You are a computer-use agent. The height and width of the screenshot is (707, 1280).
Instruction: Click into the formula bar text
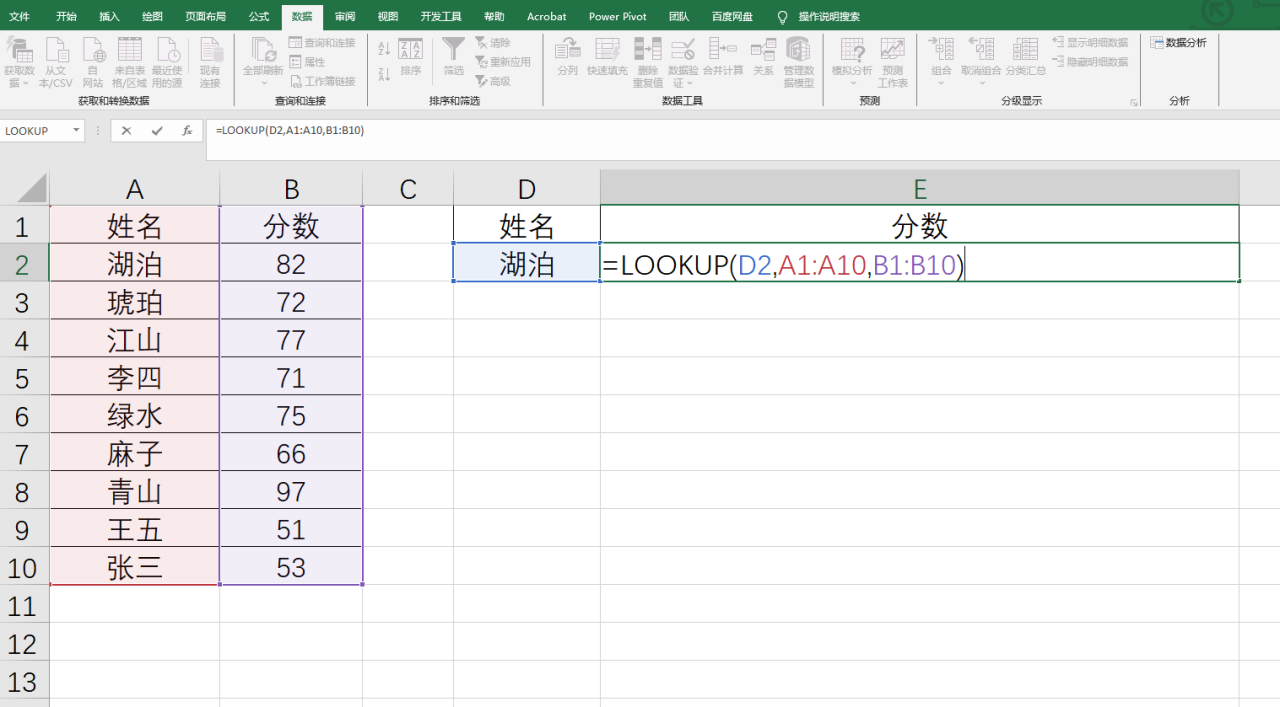point(288,131)
